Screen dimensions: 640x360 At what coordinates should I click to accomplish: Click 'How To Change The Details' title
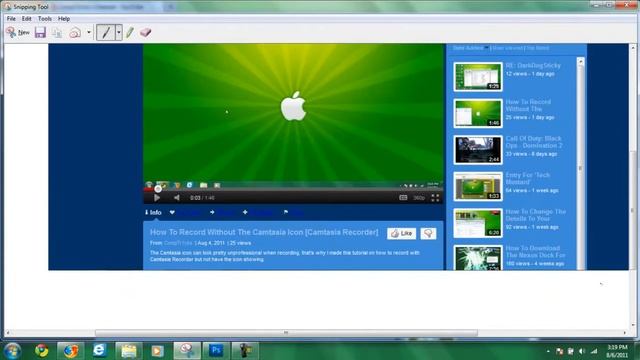536,215
